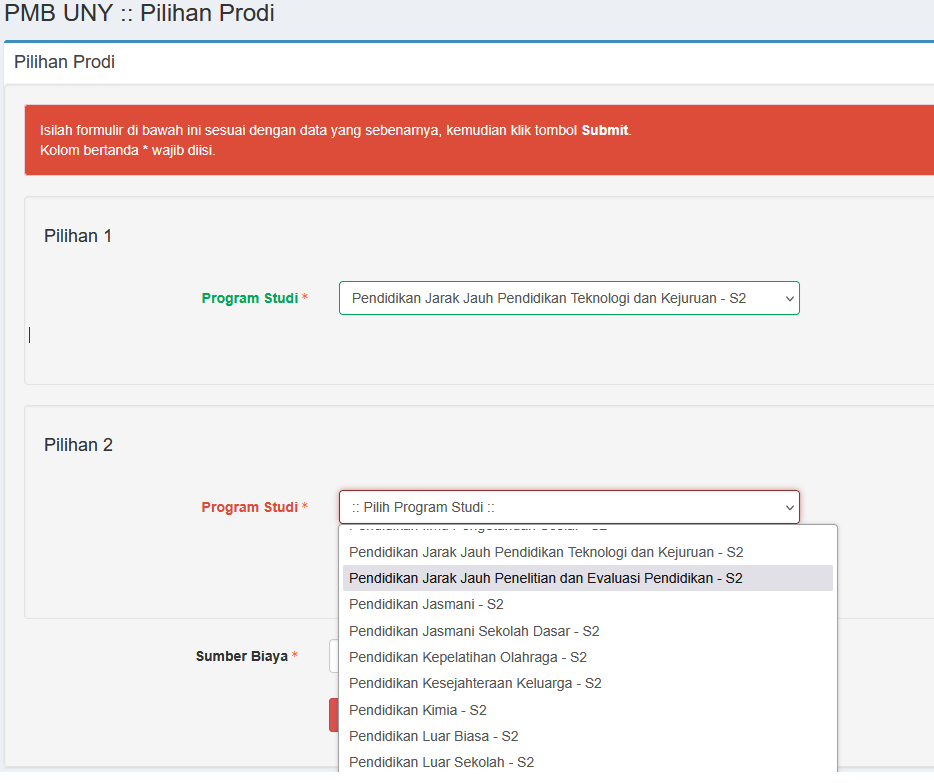The height and width of the screenshot is (783, 934).
Task: Click the Program Studi label under Pilihan 1
Action: [249, 298]
